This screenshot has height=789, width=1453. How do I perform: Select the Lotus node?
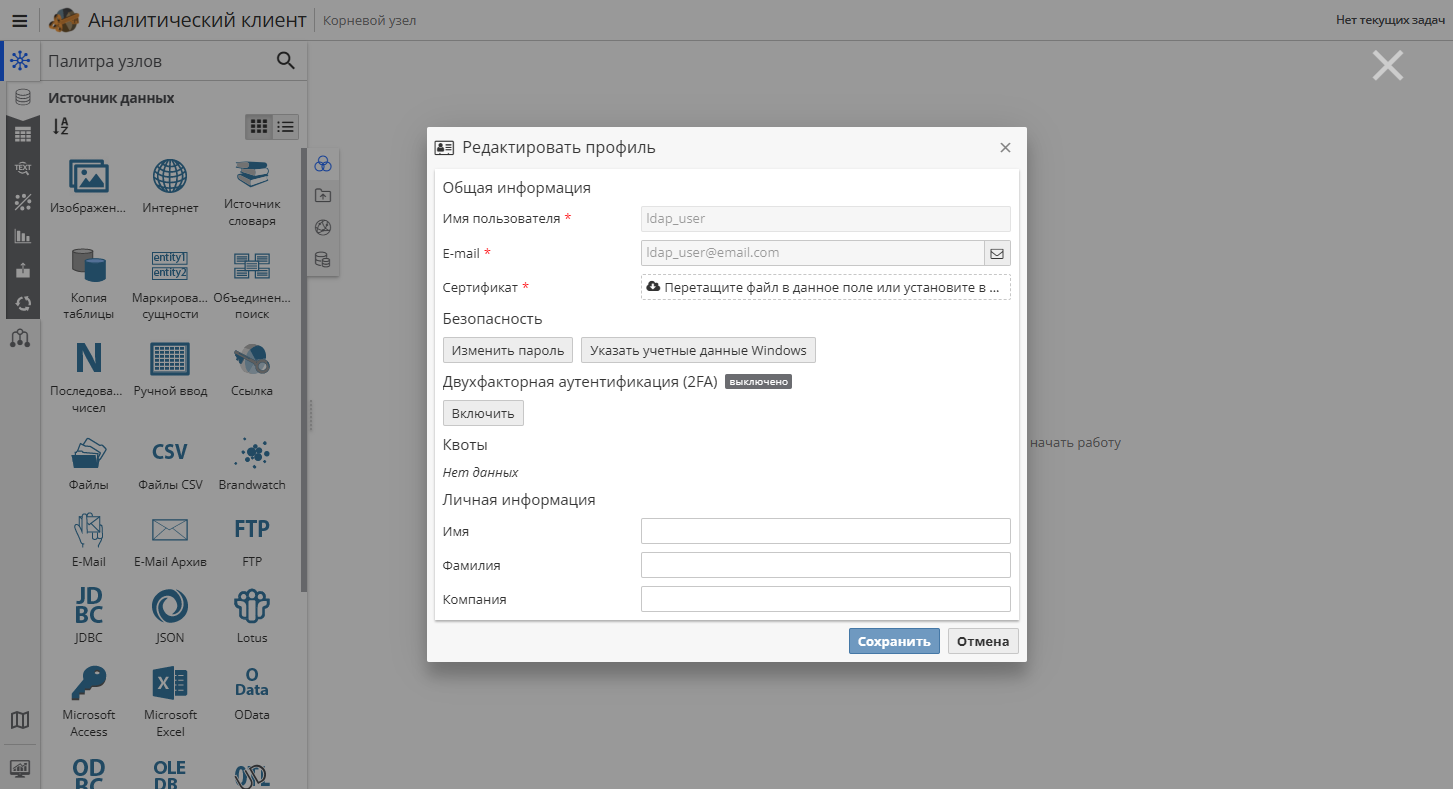coord(252,616)
